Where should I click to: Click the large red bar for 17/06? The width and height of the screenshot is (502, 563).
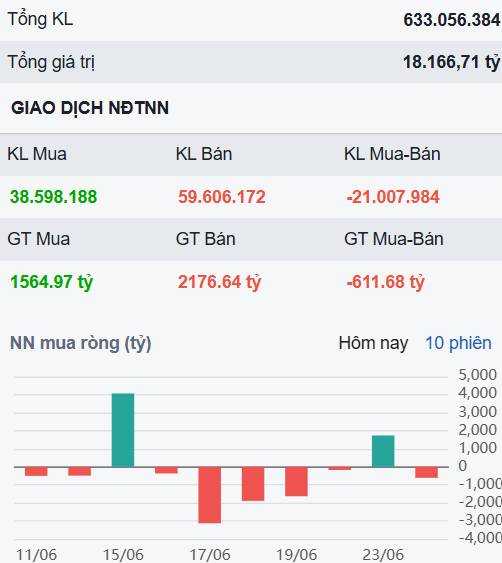210,495
